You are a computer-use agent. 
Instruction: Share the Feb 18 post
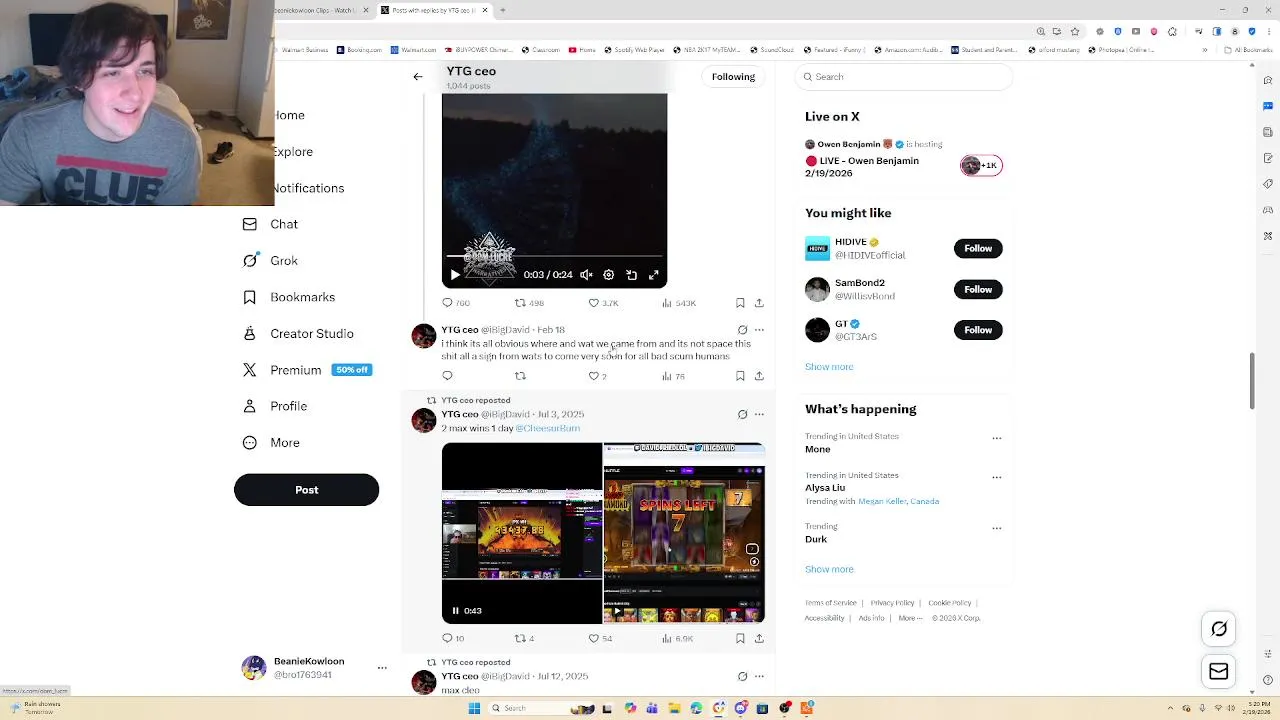(x=759, y=376)
